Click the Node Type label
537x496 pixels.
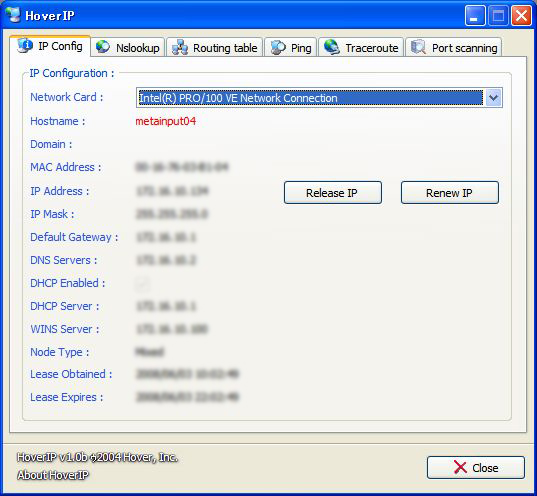coord(60,352)
